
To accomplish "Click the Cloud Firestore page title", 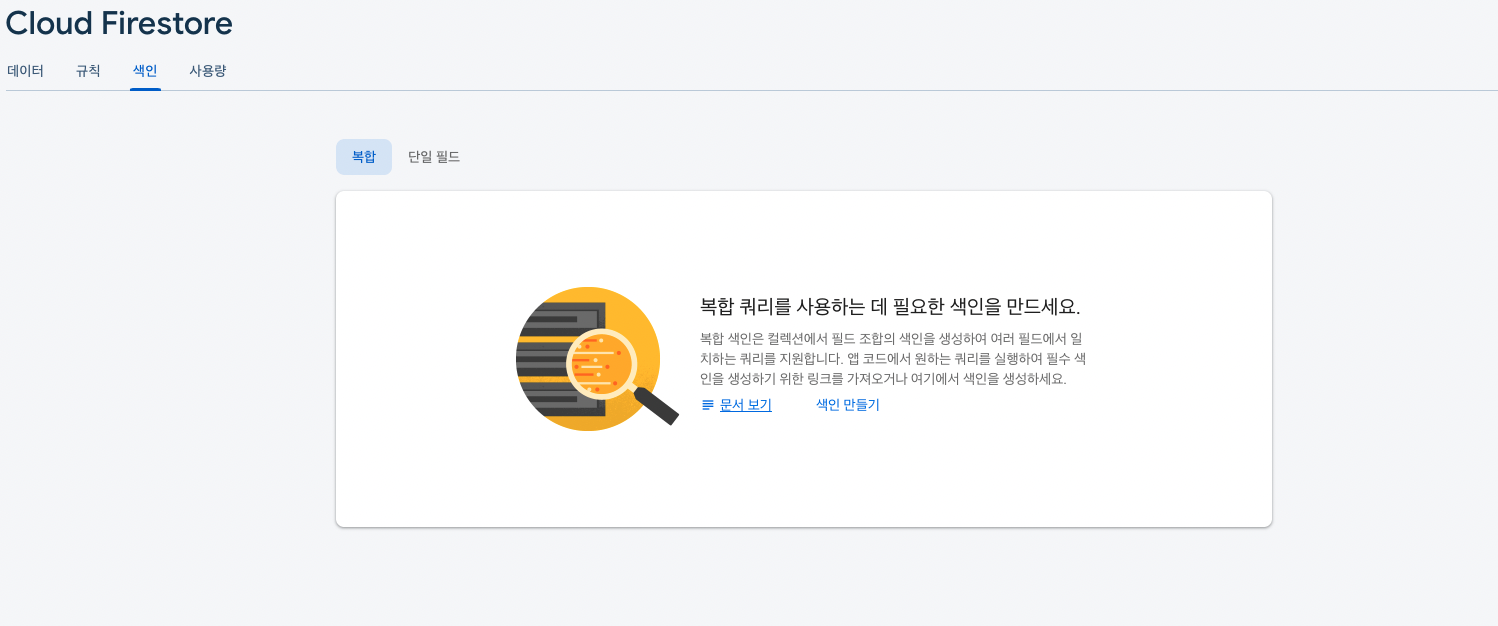I will [119, 22].
